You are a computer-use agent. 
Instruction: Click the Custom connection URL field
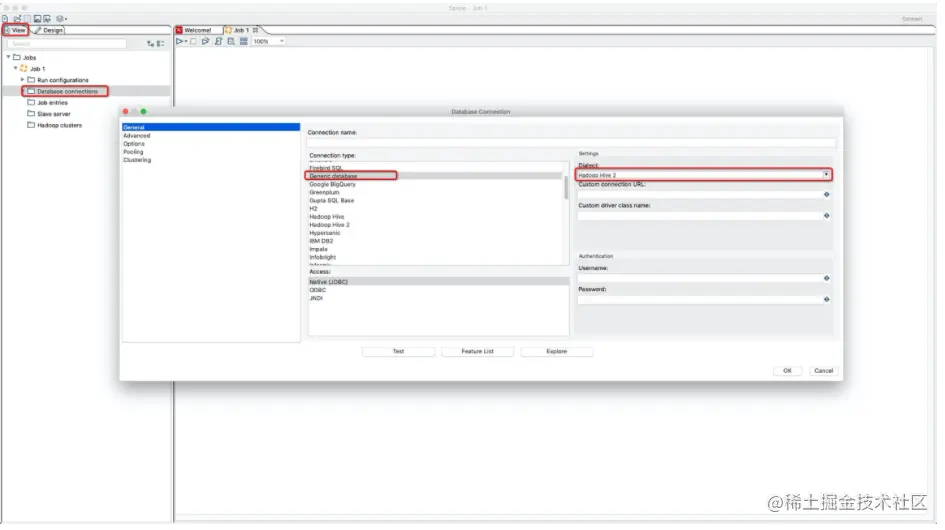(x=700, y=194)
